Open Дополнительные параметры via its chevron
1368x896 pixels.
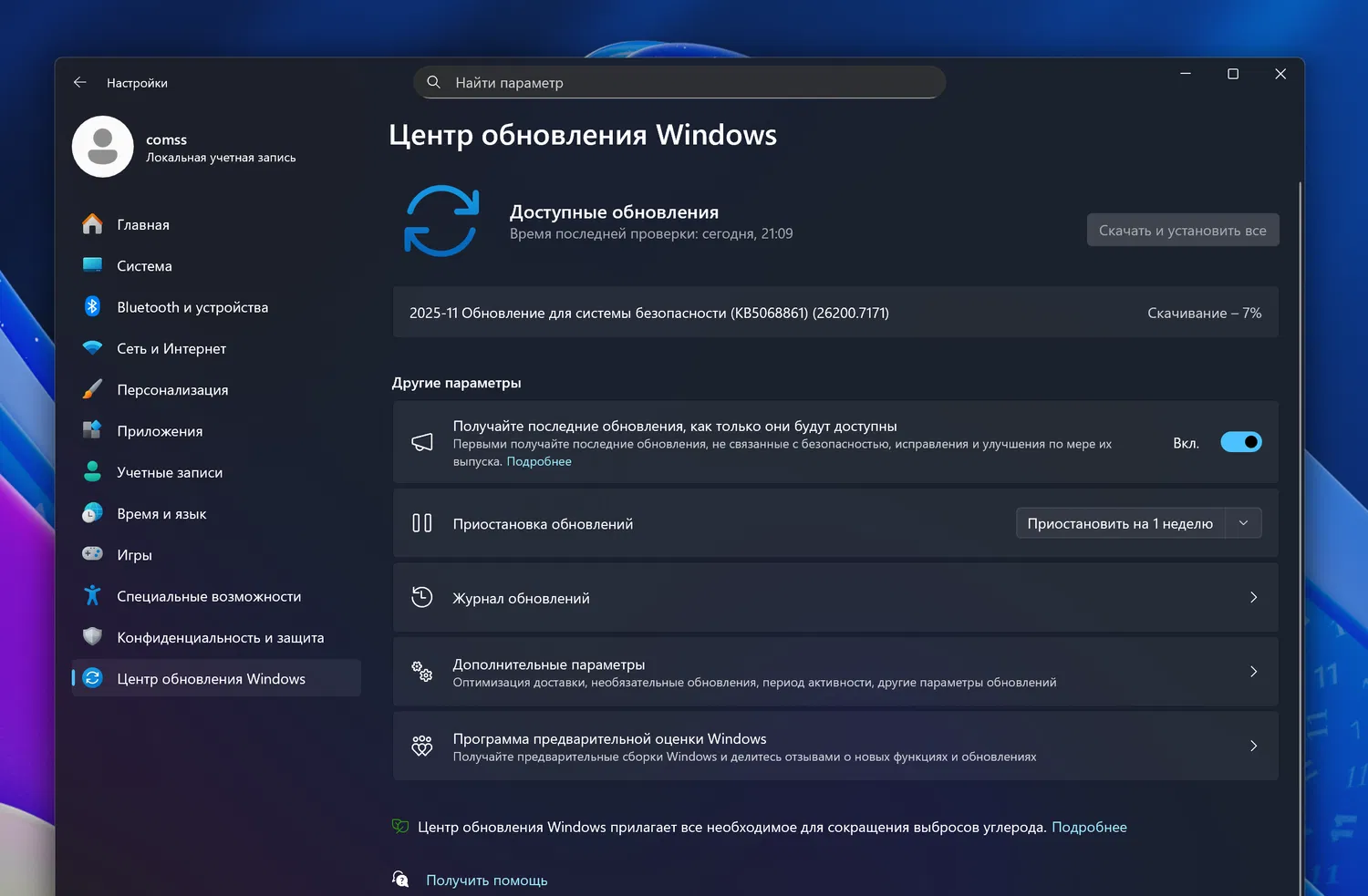coord(1254,672)
